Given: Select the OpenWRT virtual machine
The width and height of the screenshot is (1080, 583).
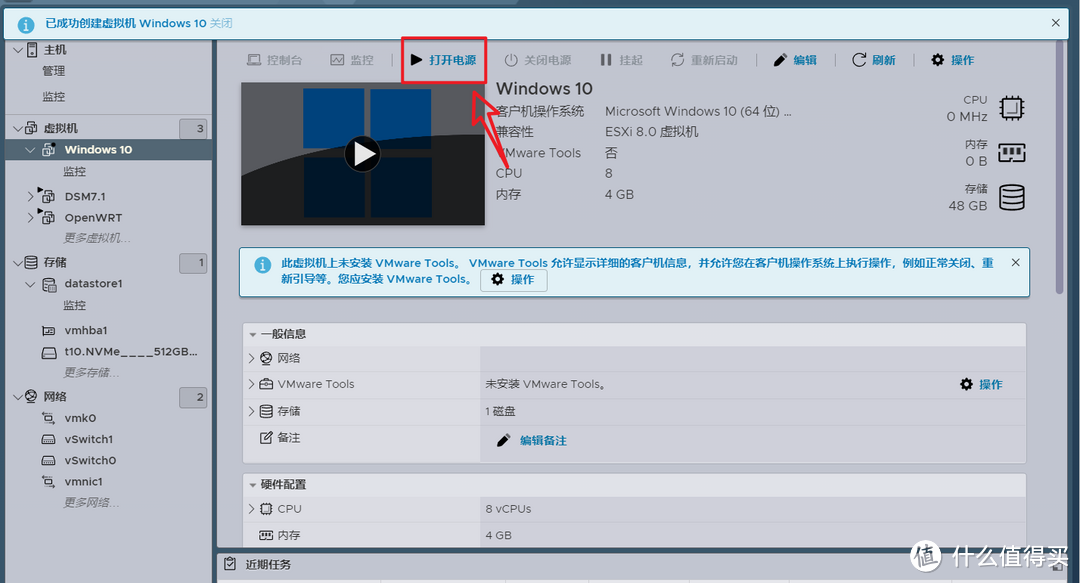Looking at the screenshot, I should (93, 218).
